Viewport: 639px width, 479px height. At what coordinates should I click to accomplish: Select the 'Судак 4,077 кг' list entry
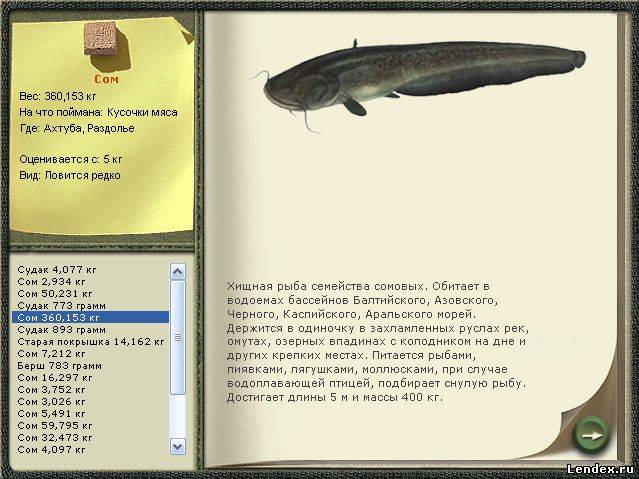tap(57, 269)
